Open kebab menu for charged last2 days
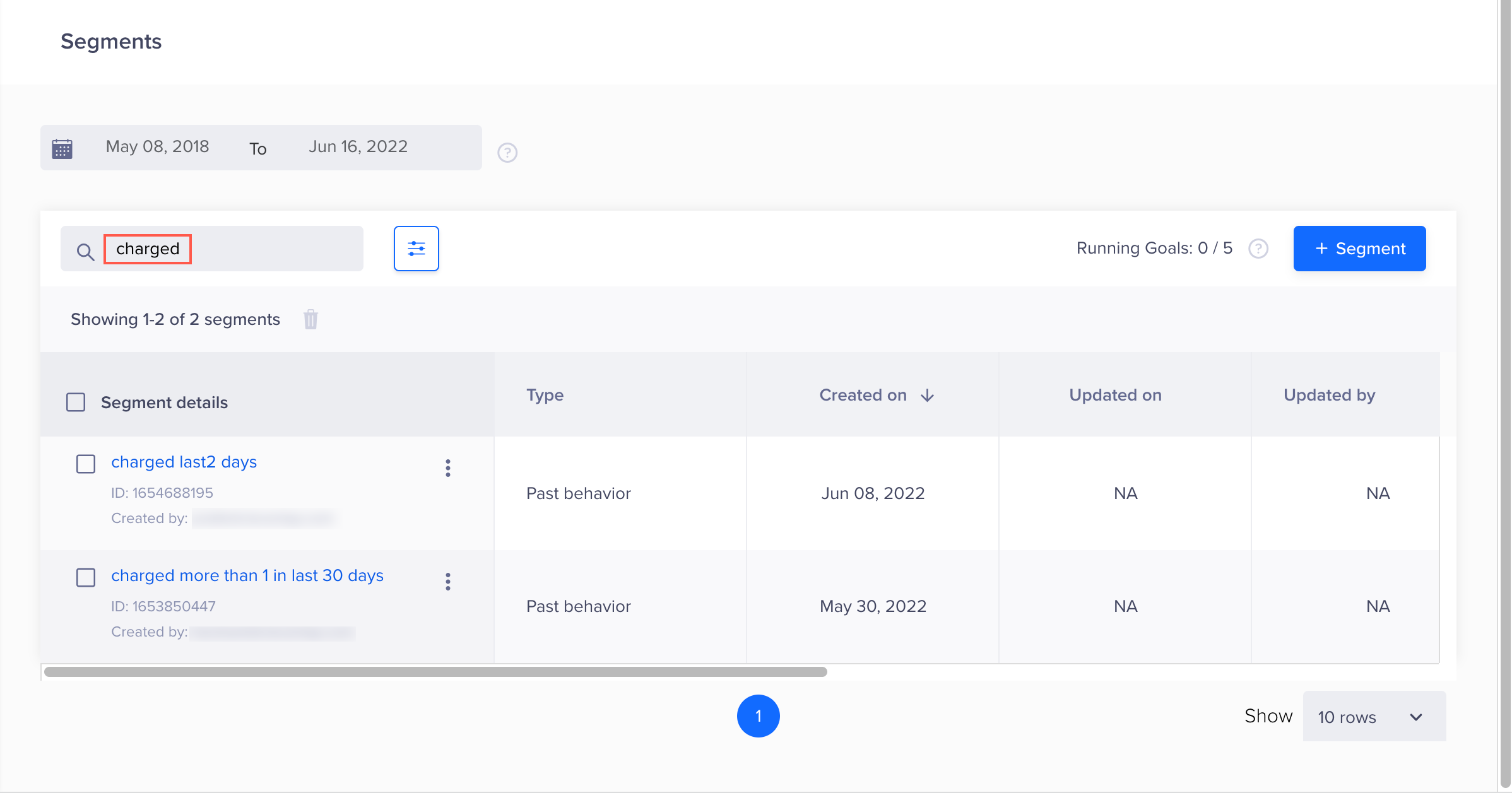 tap(448, 468)
